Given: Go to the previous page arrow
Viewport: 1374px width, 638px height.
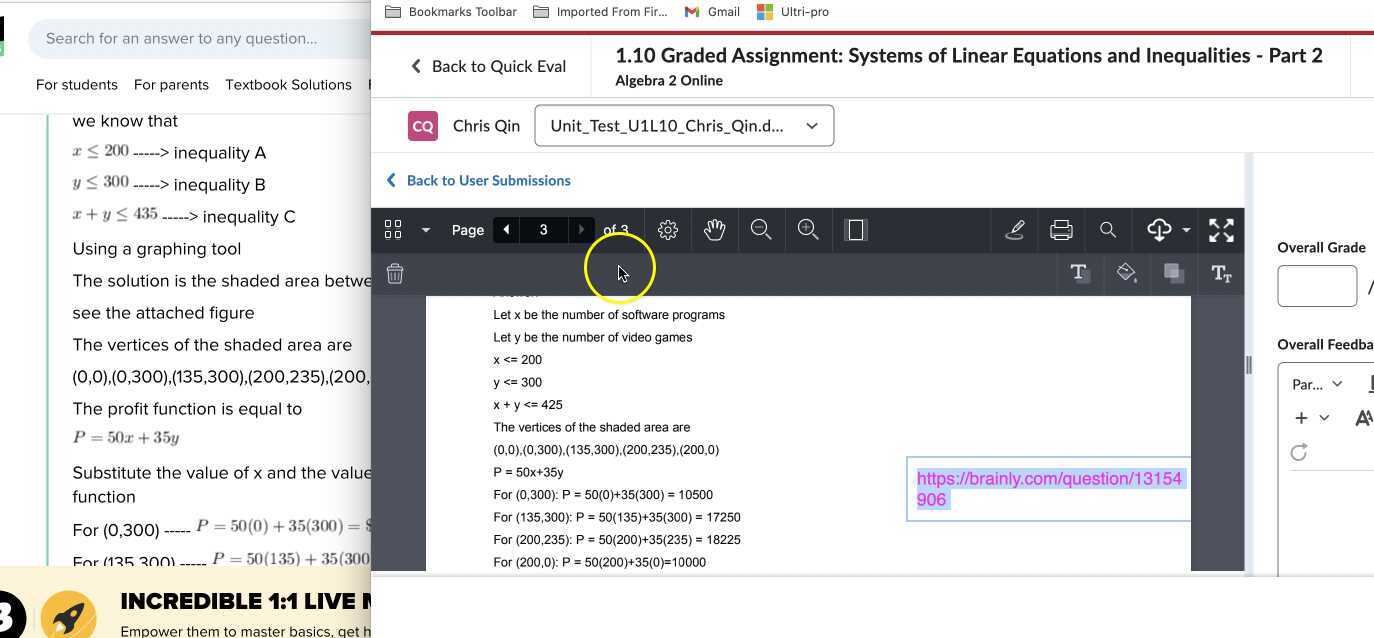Looking at the screenshot, I should point(507,230).
